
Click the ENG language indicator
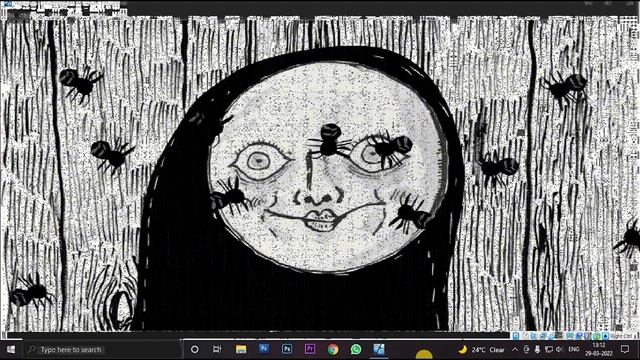(x=574, y=349)
